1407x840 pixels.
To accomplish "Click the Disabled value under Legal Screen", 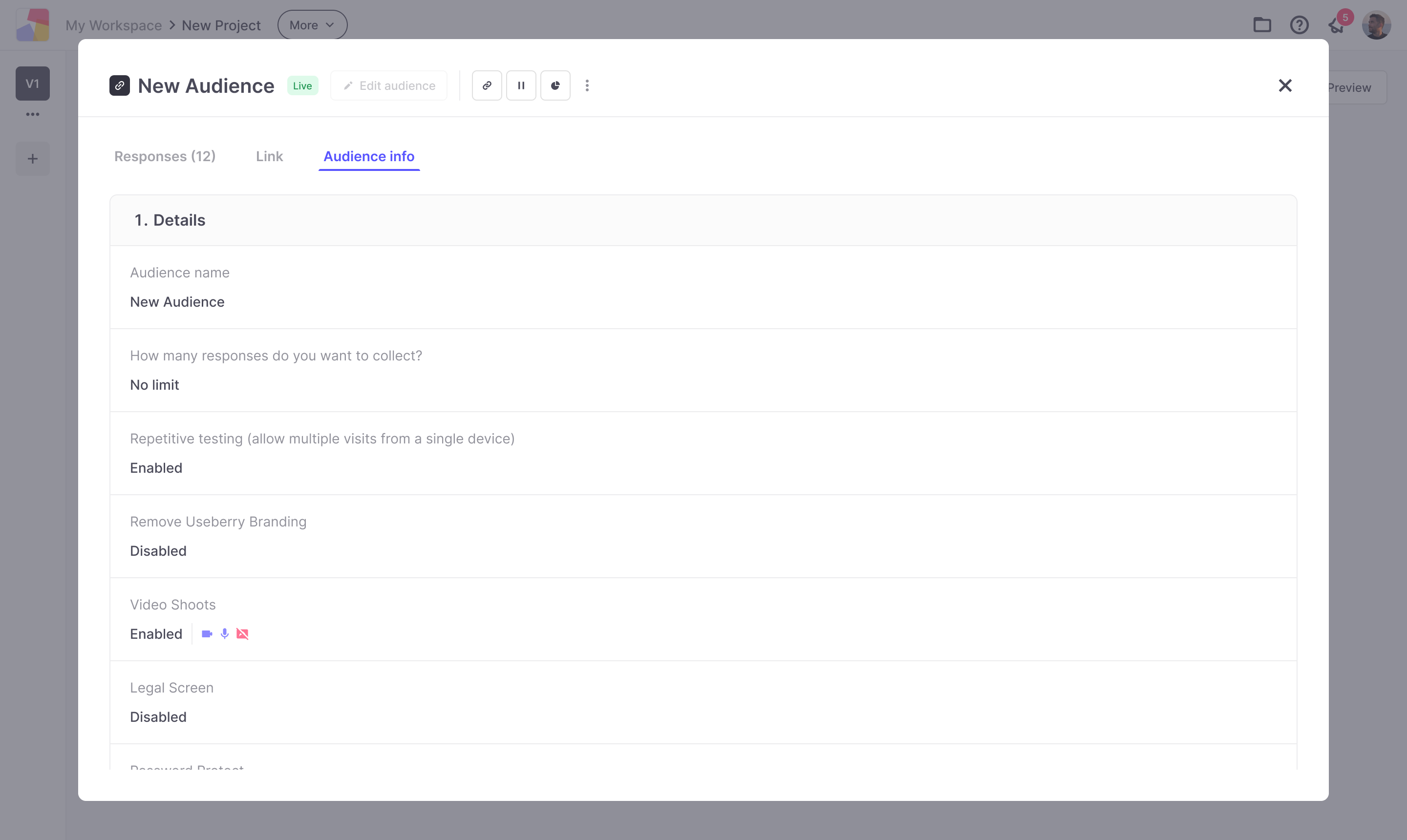I will [158, 717].
